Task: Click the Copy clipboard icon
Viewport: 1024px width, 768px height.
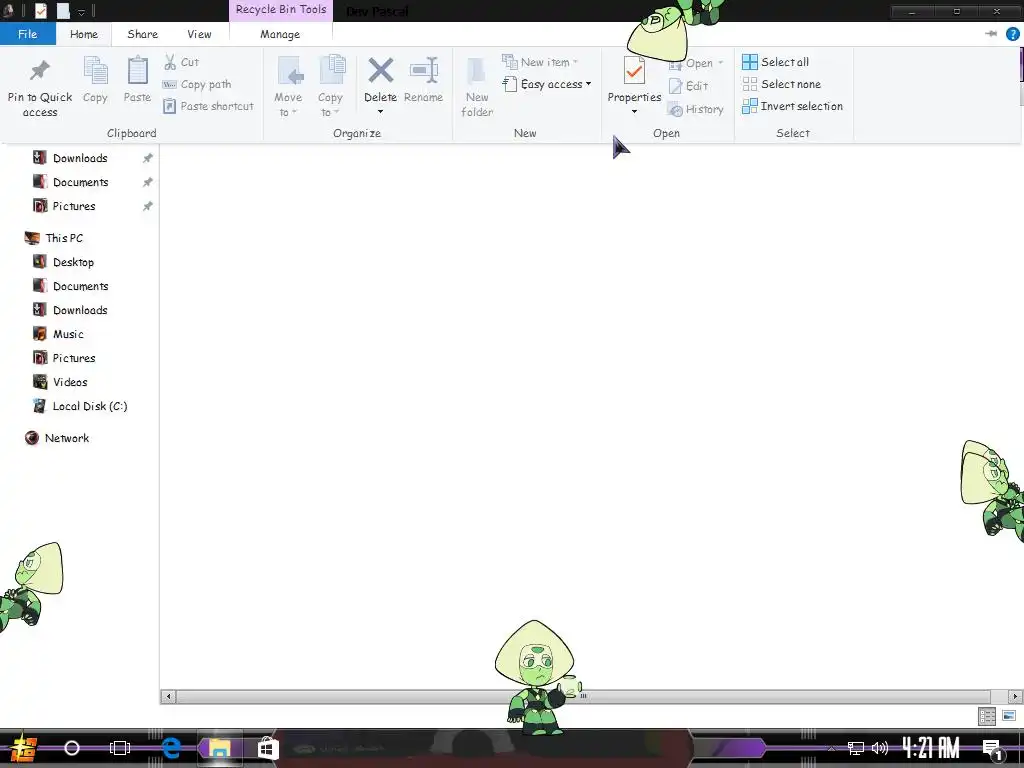Action: 95,71
